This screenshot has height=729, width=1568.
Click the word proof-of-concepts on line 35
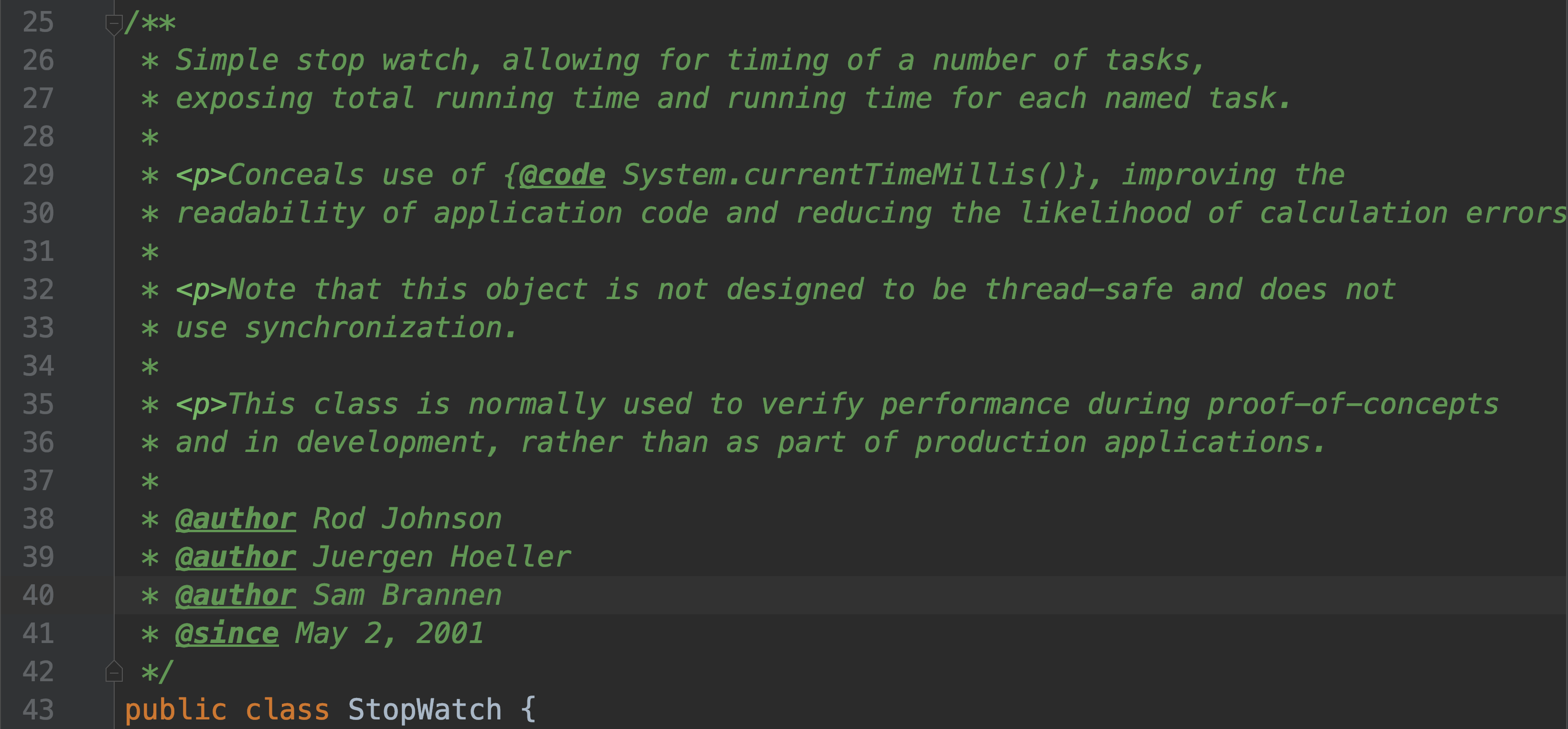pyautogui.click(x=1353, y=405)
